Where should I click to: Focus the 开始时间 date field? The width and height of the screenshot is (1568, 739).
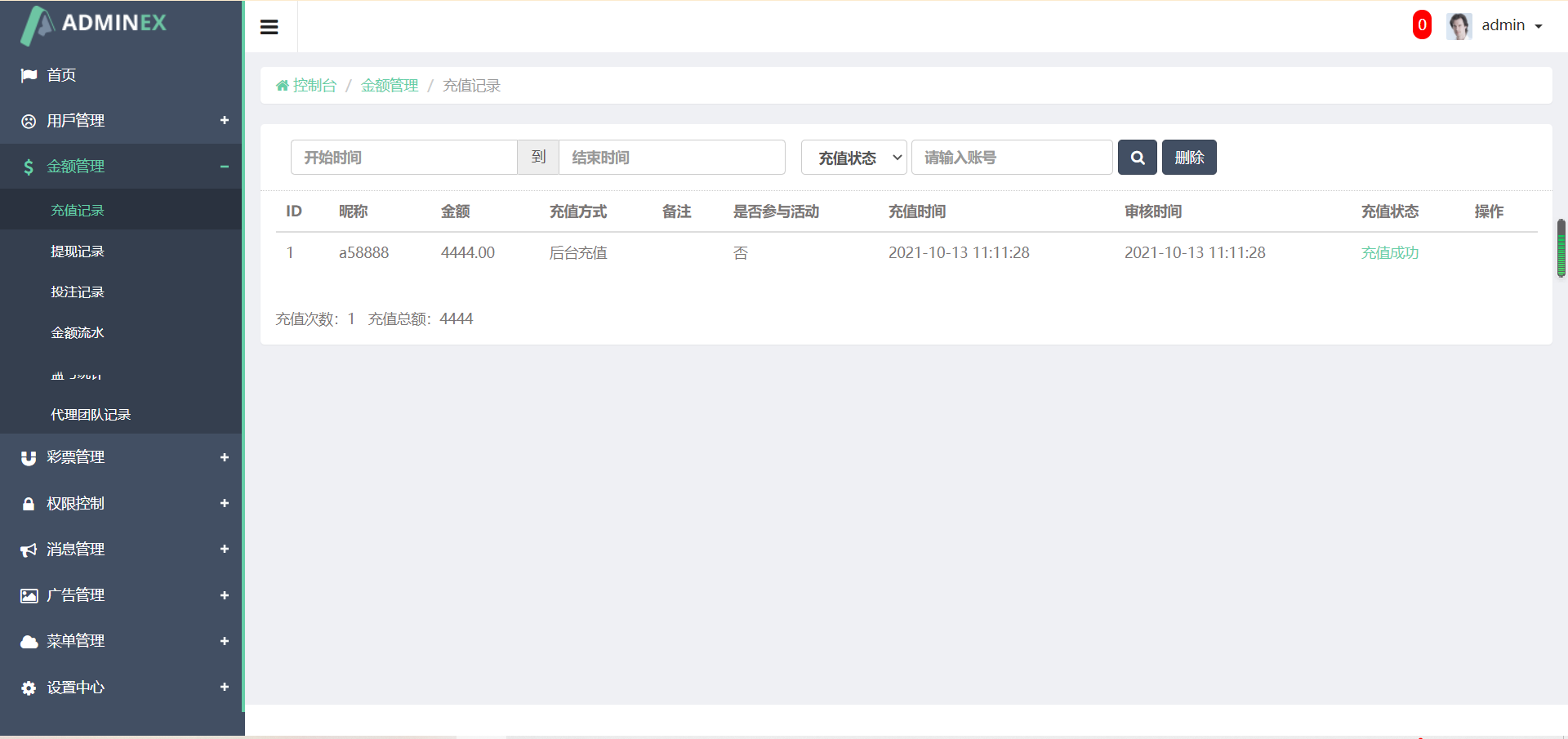403,158
